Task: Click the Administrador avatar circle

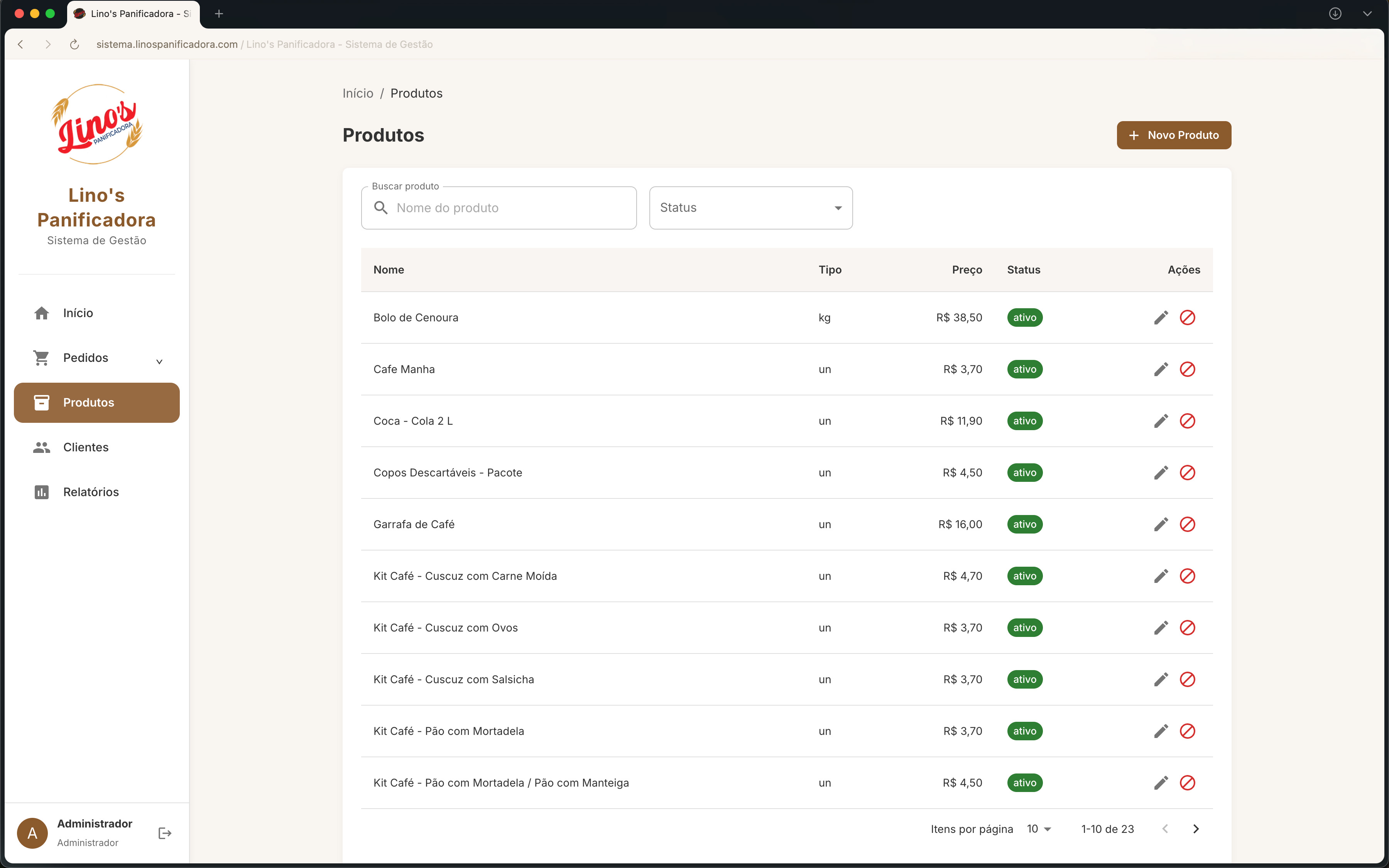Action: tap(32, 833)
